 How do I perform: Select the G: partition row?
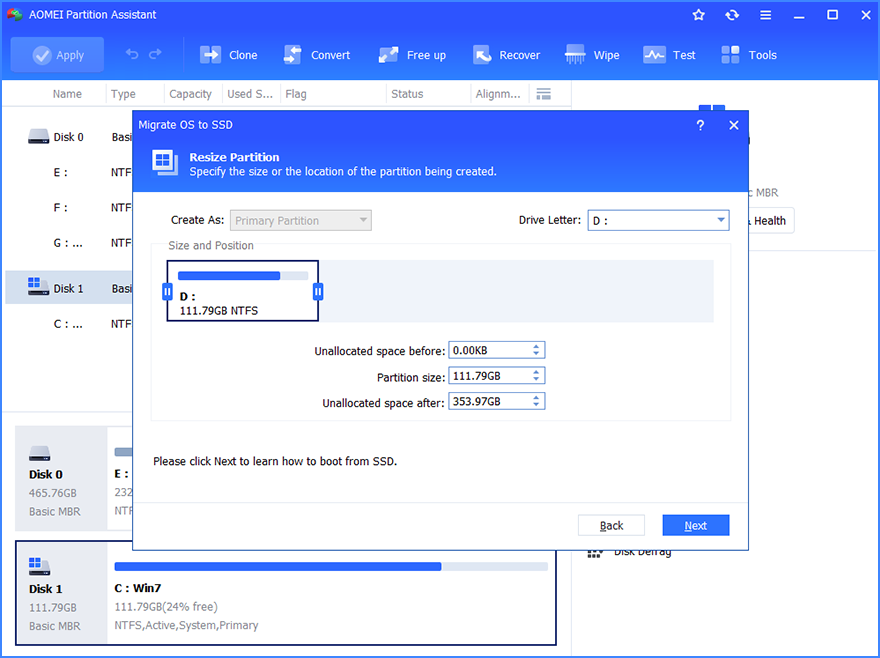(68, 243)
